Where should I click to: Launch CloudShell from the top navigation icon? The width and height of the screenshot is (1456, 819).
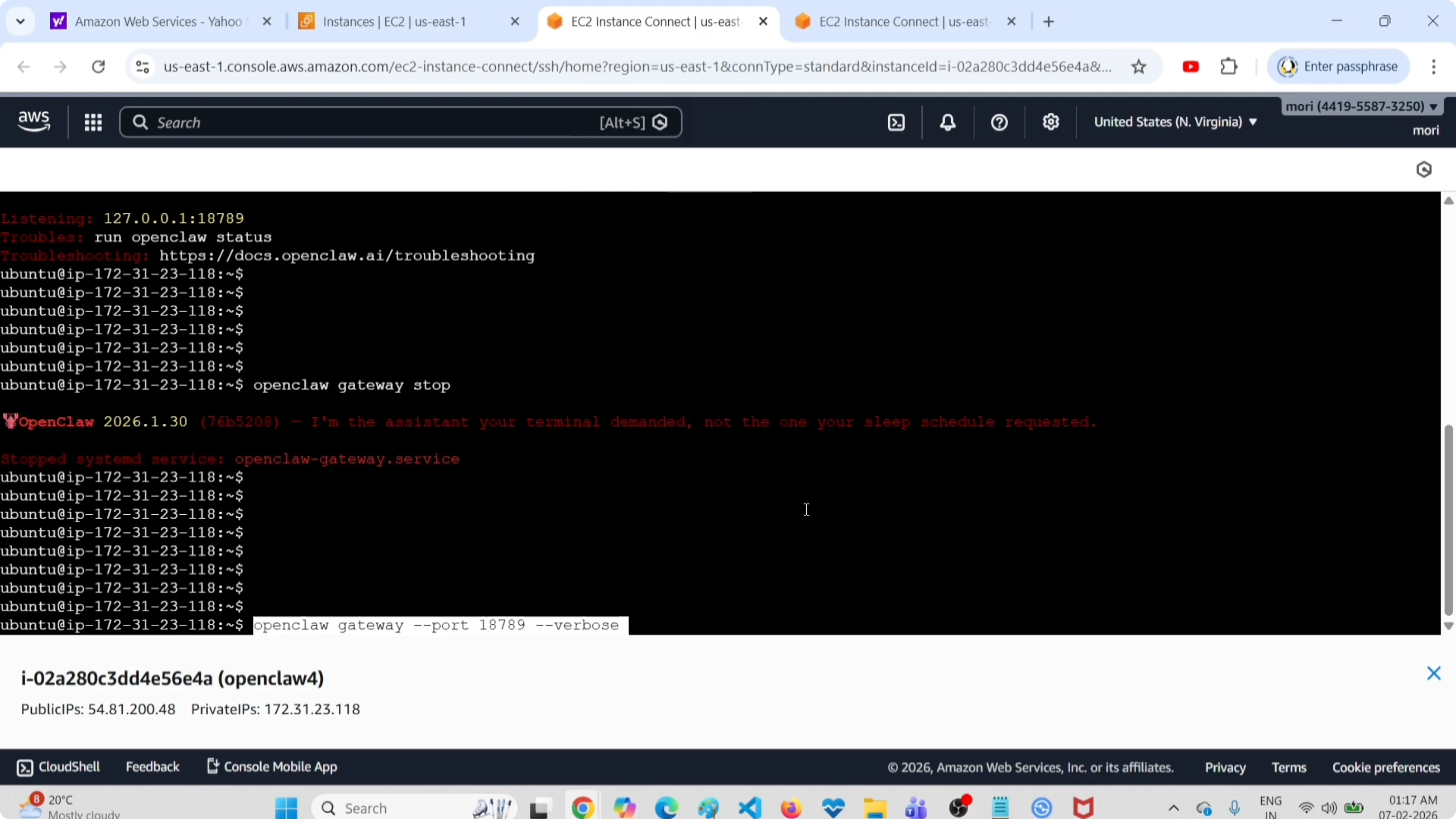click(x=896, y=122)
